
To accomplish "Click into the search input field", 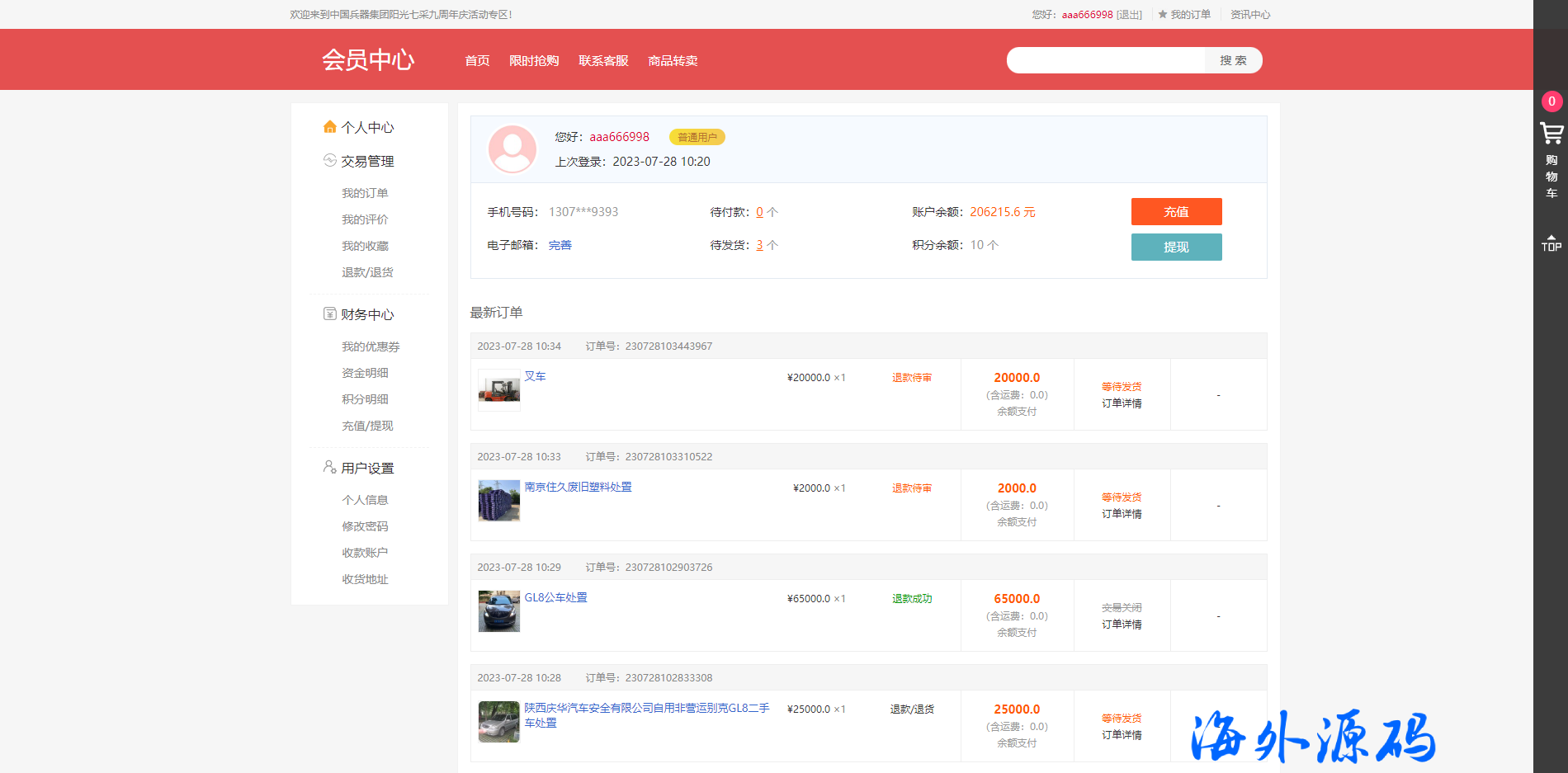I will [1106, 60].
